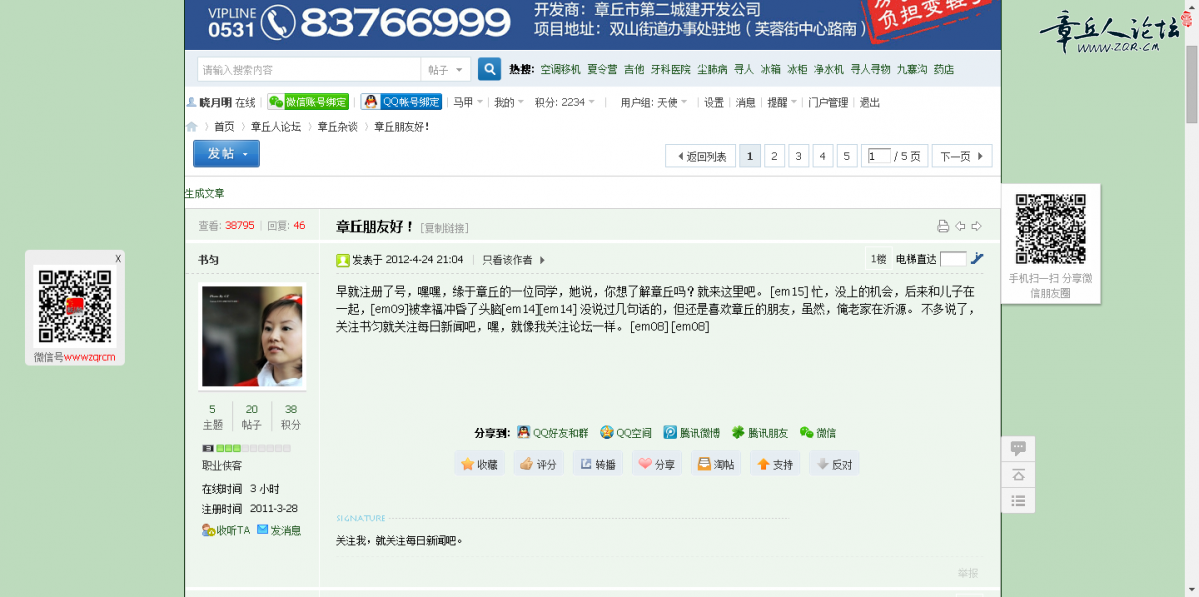This screenshot has height=597, width=1199.
Task: Share to 腾讯朋友
Action: click(x=759, y=433)
